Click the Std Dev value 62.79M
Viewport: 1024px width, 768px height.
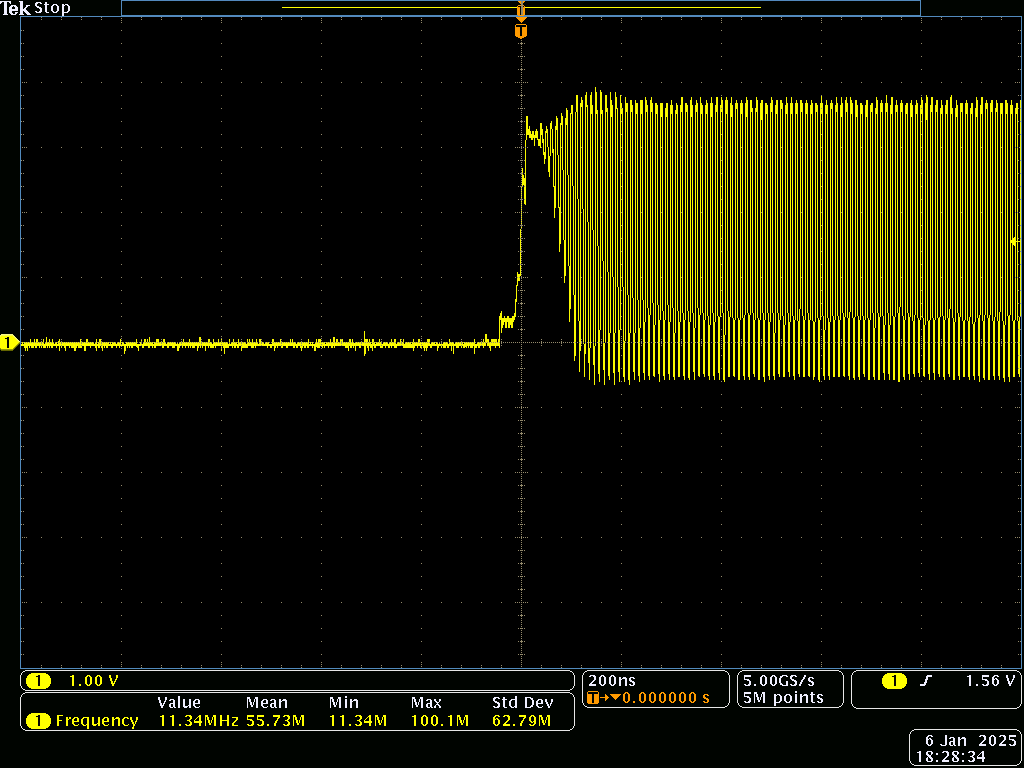[522, 721]
